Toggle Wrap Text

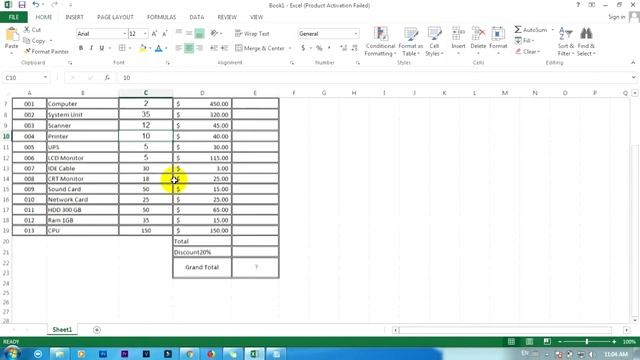[x=252, y=33]
